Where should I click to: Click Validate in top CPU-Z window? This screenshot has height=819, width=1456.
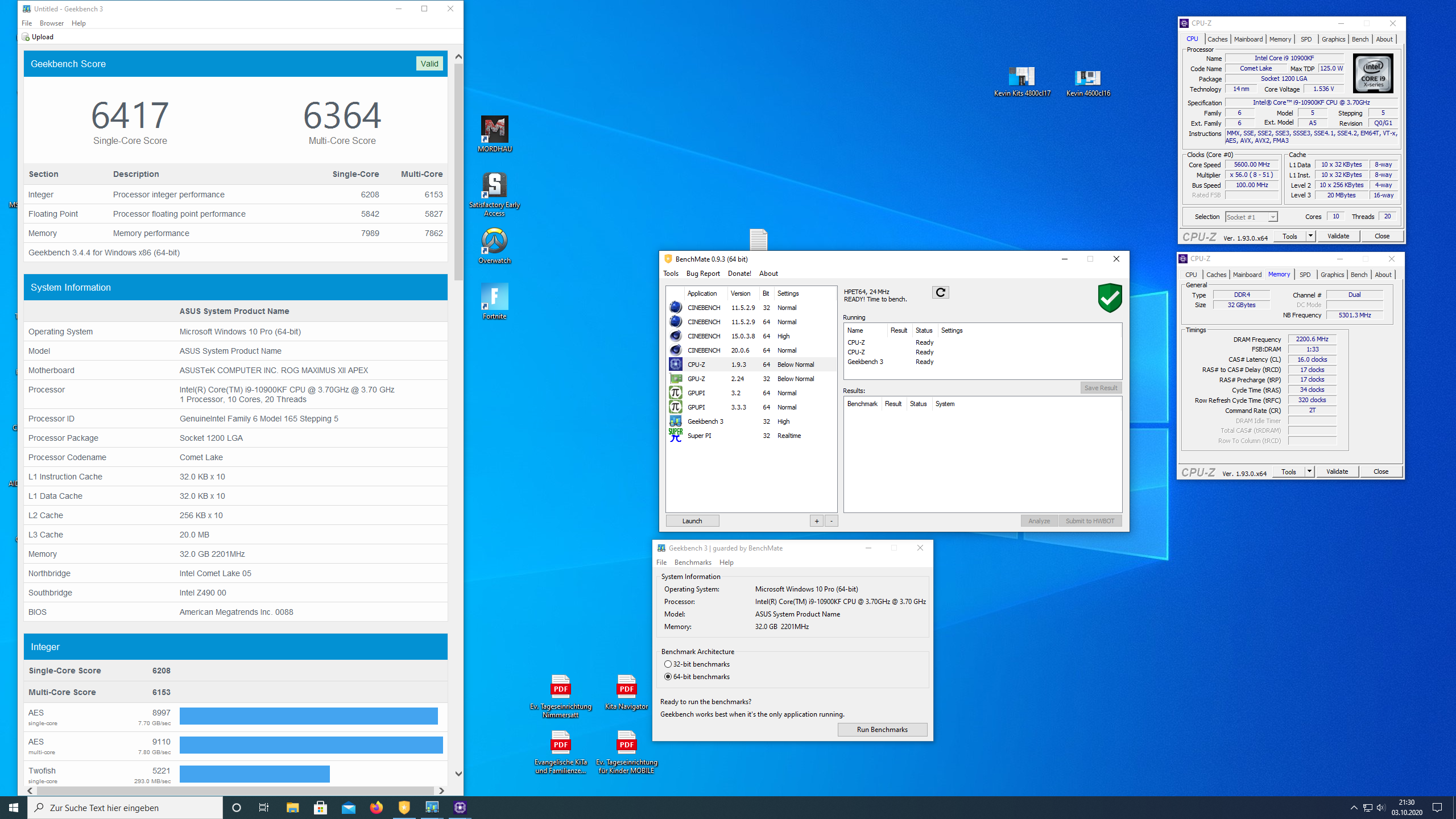1338,236
